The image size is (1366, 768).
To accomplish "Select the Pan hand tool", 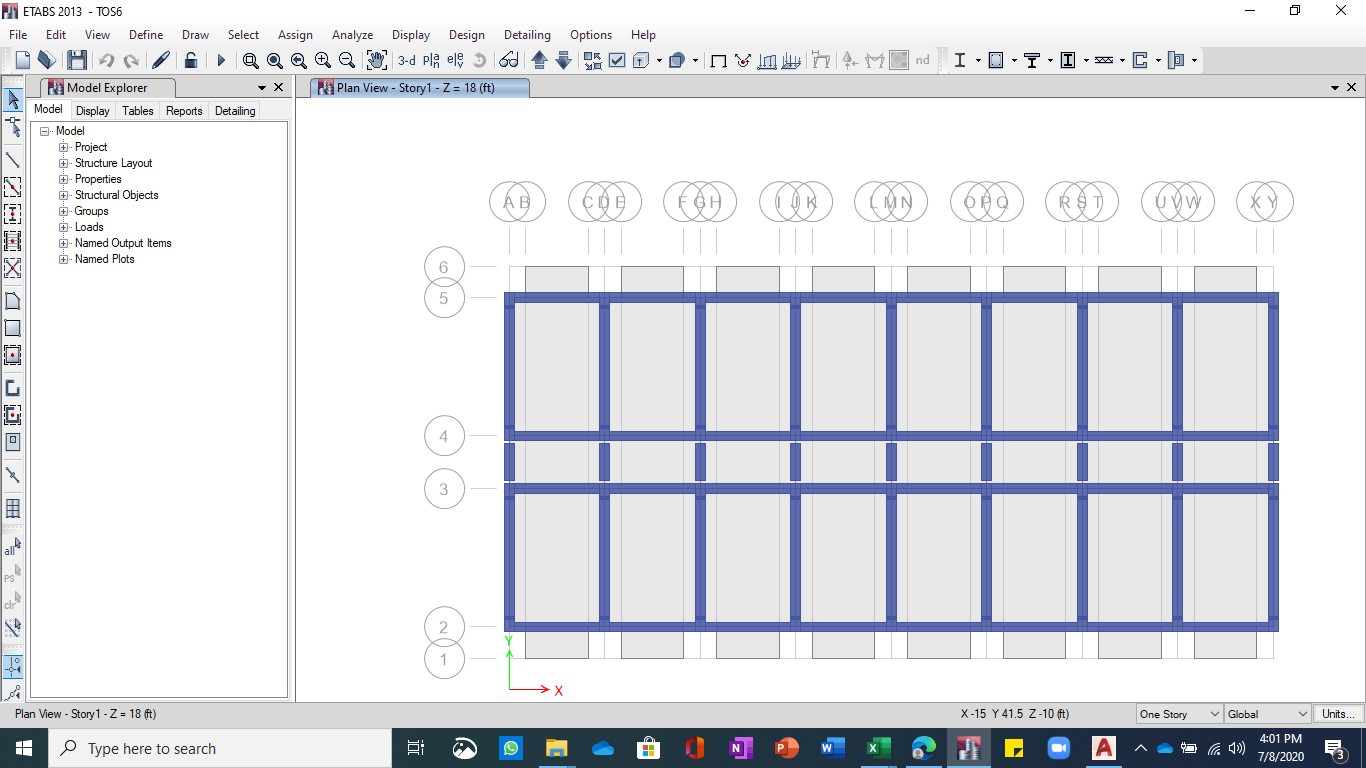I will point(376,60).
